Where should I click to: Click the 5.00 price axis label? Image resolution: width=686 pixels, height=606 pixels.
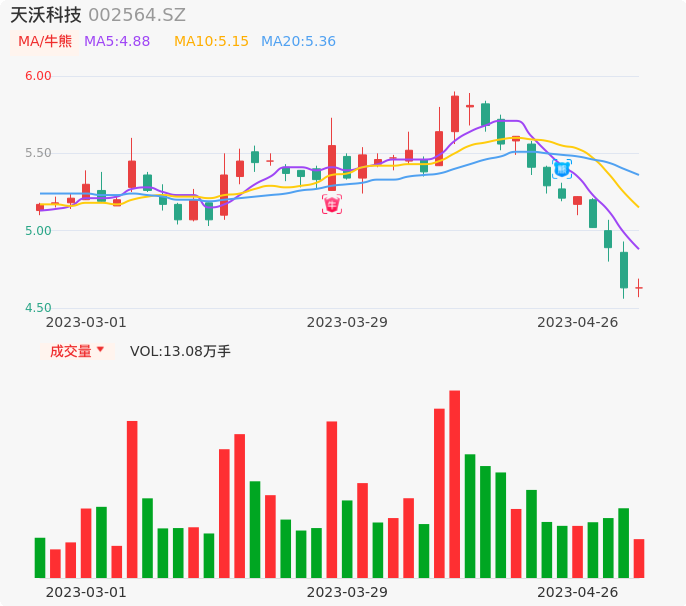(x=38, y=231)
